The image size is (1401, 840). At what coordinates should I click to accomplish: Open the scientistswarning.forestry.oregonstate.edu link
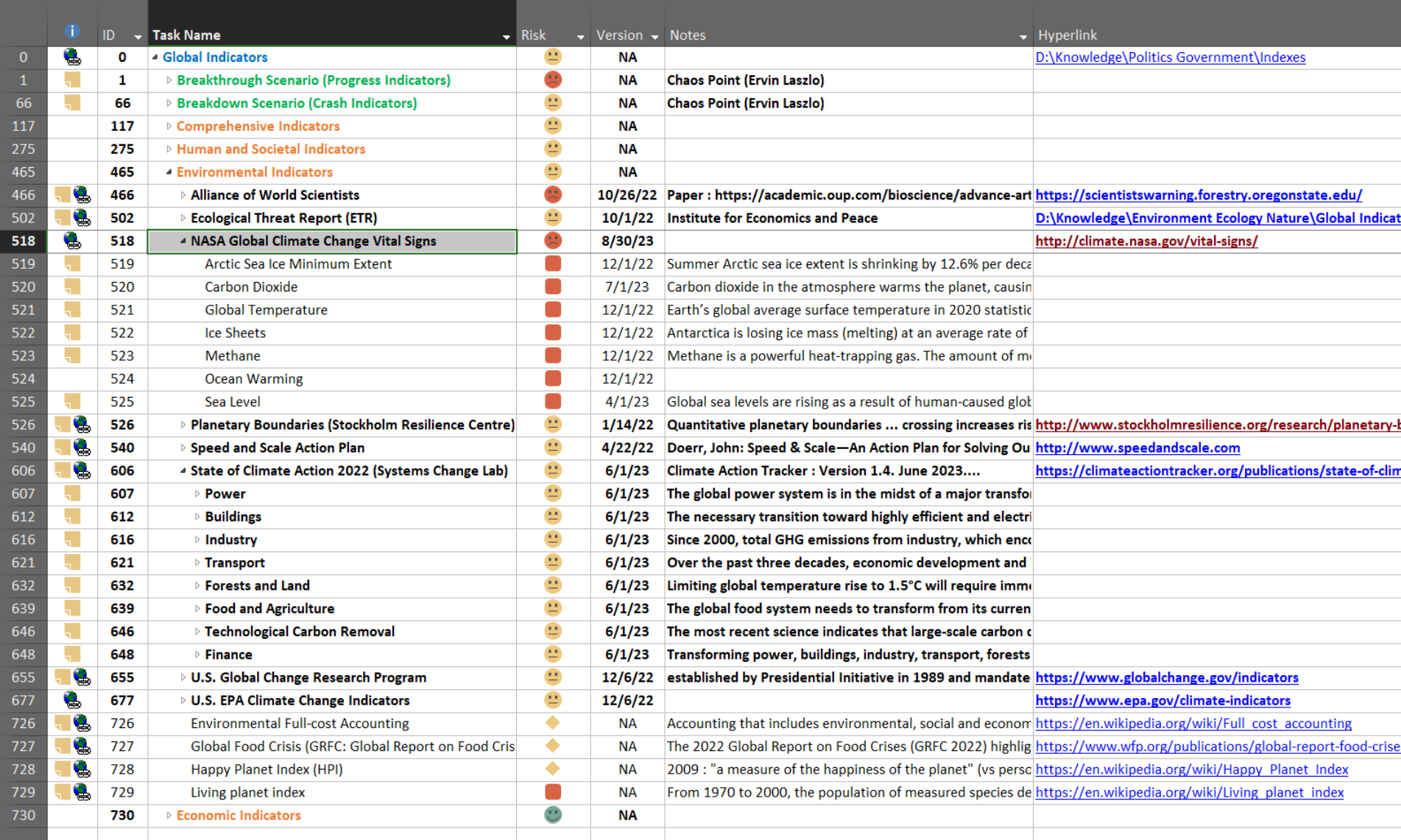(x=1199, y=195)
